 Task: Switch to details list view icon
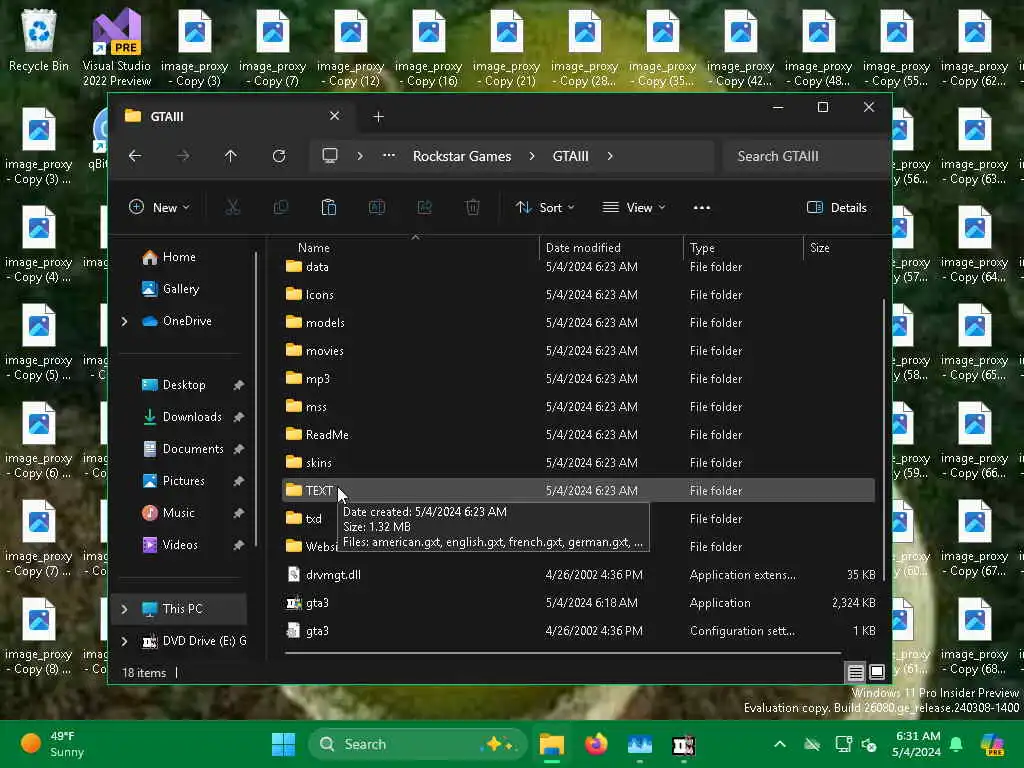tap(856, 671)
